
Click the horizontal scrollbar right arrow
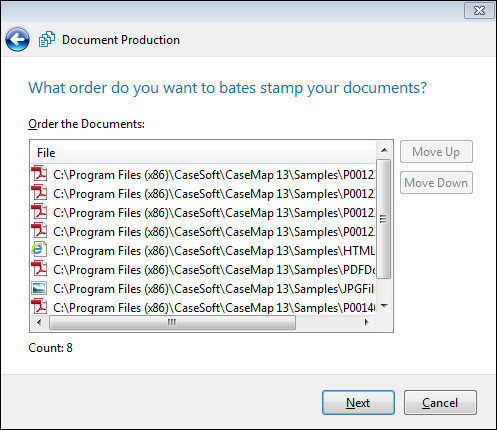366,322
